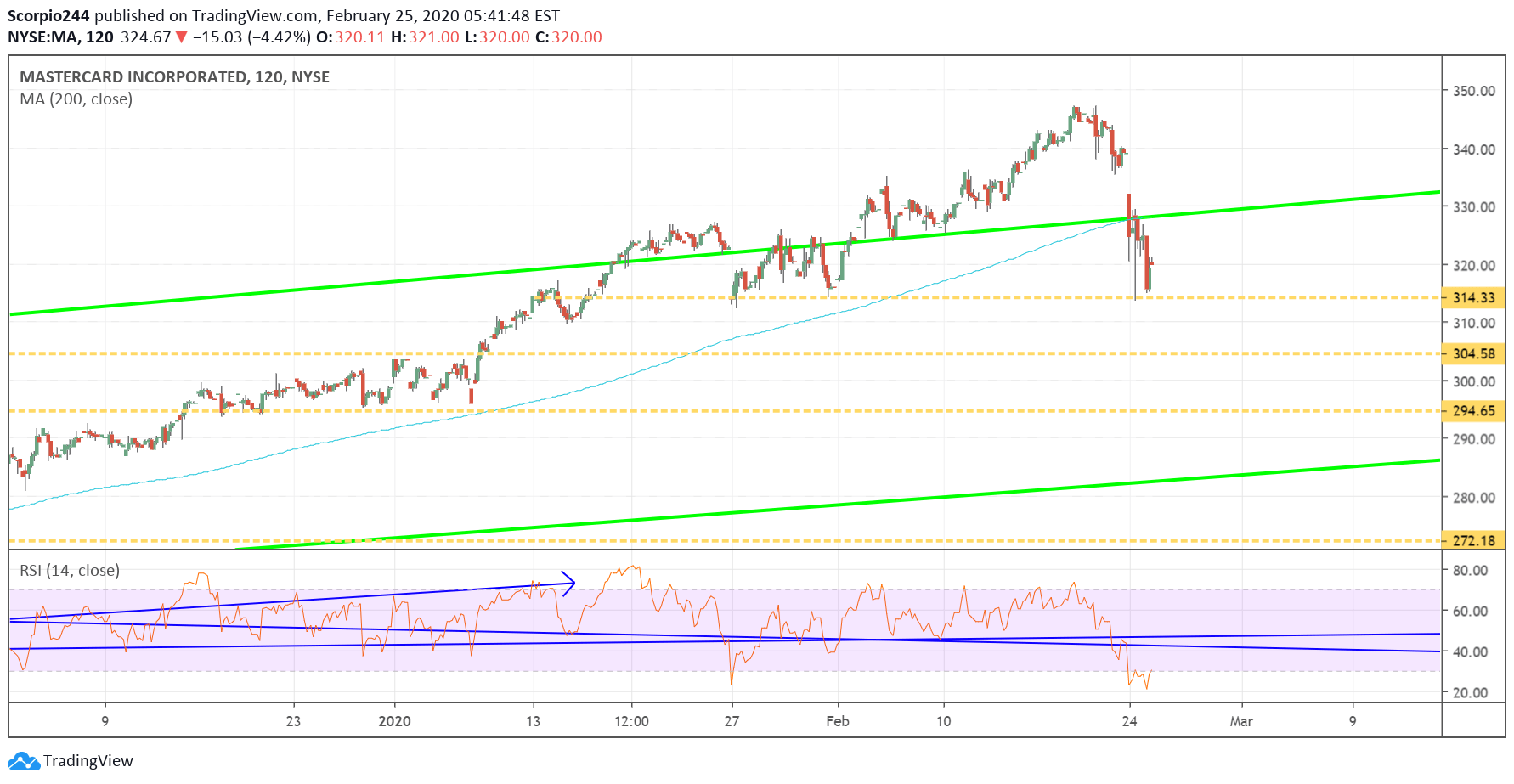Viewport: 1514px width, 784px height.
Task: Click the 2020 label on time axis
Action: [x=394, y=722]
